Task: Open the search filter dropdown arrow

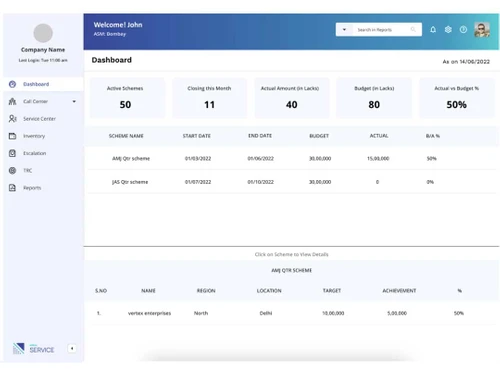Action: [344, 30]
